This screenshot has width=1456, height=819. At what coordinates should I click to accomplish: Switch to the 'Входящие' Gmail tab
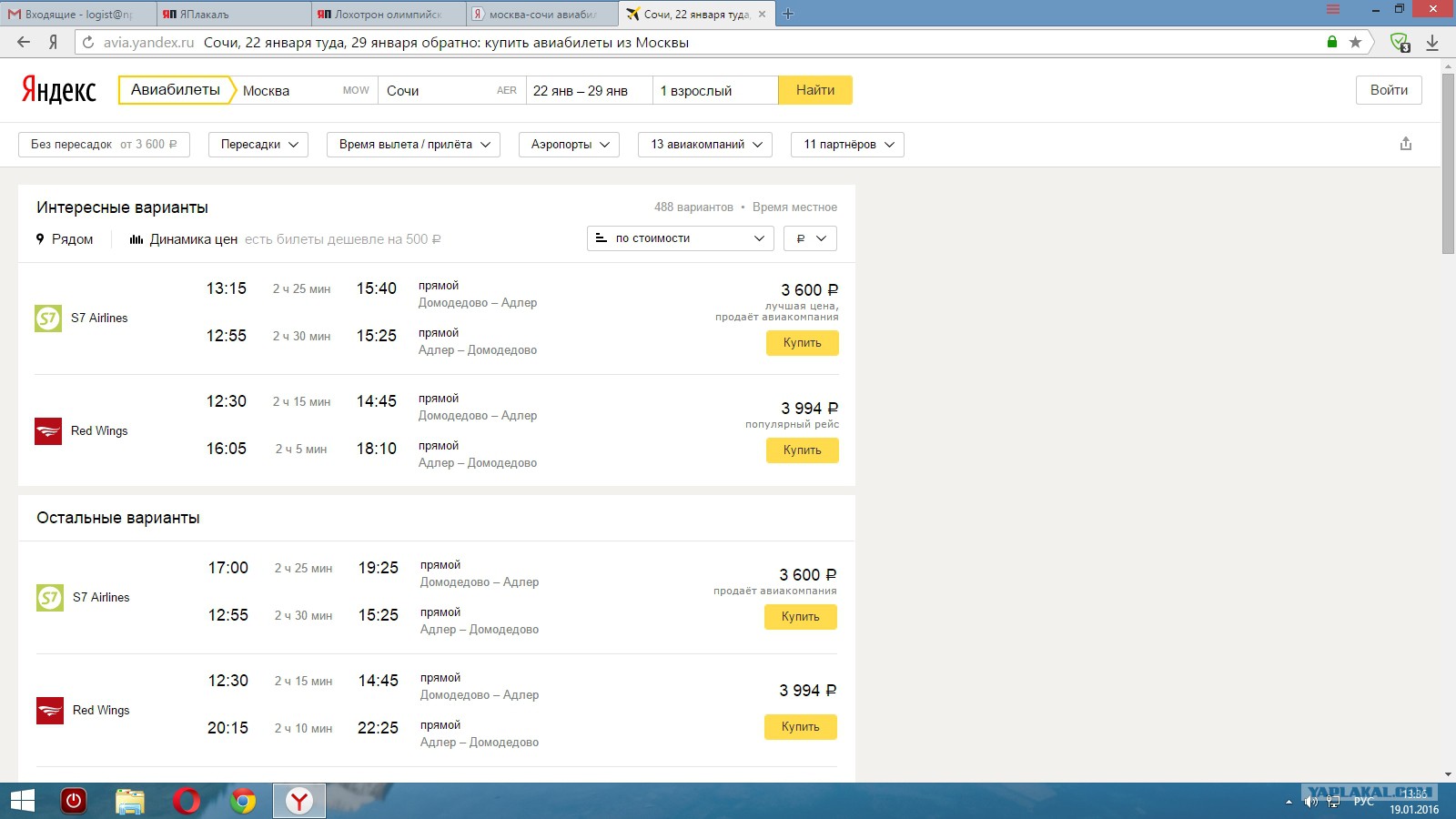[x=77, y=14]
